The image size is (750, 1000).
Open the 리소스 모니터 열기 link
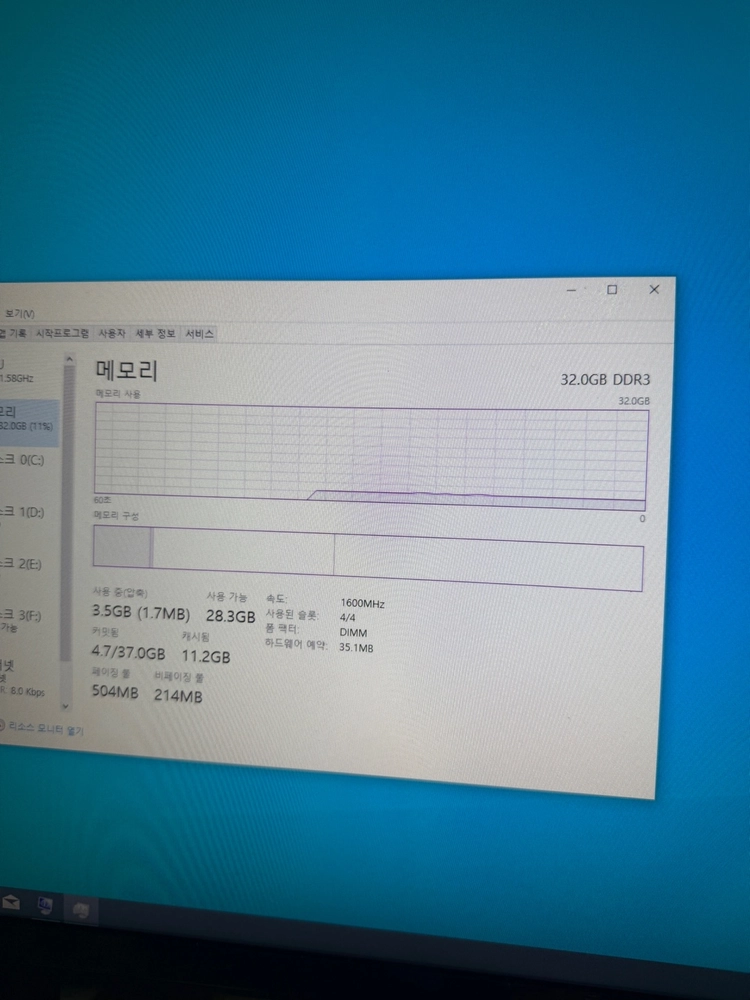[45, 728]
